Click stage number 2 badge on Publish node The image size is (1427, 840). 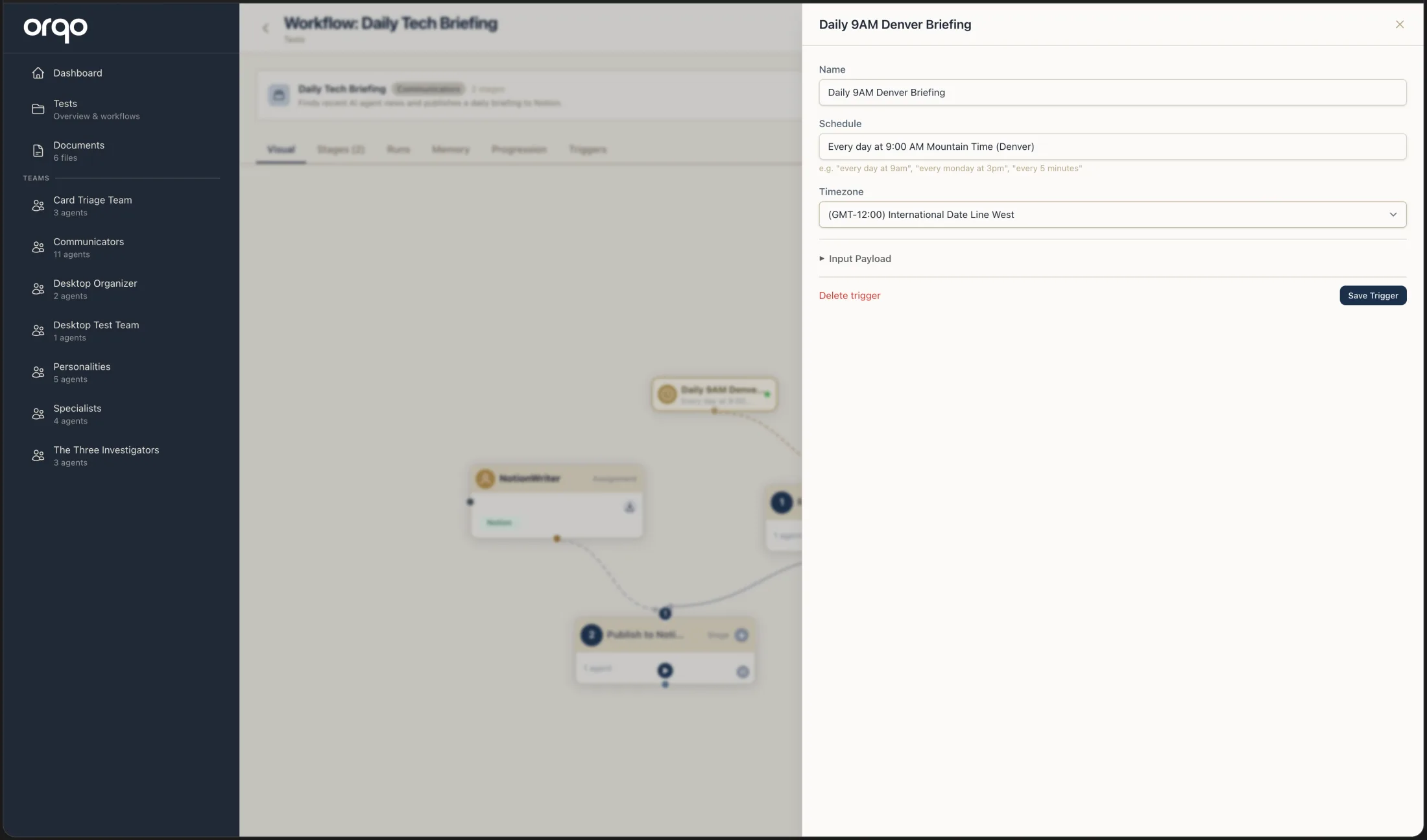[x=591, y=634]
